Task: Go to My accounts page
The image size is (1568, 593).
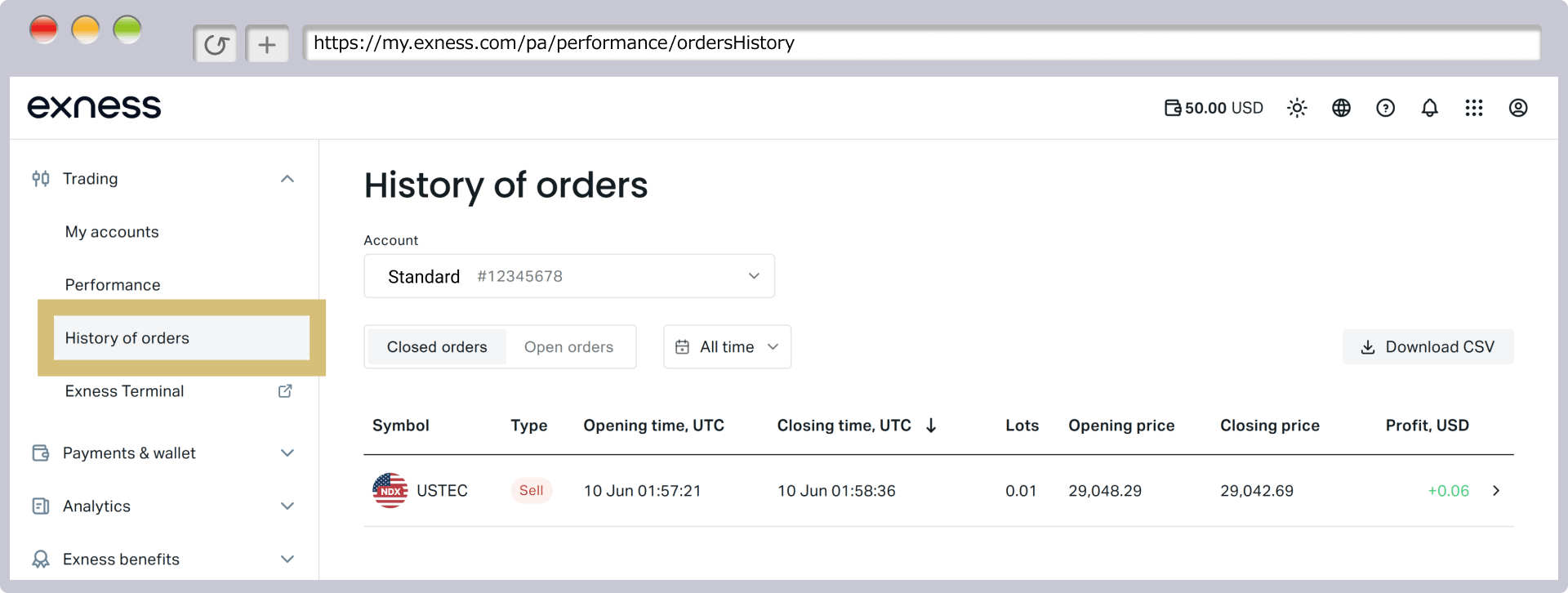Action: coord(112,232)
